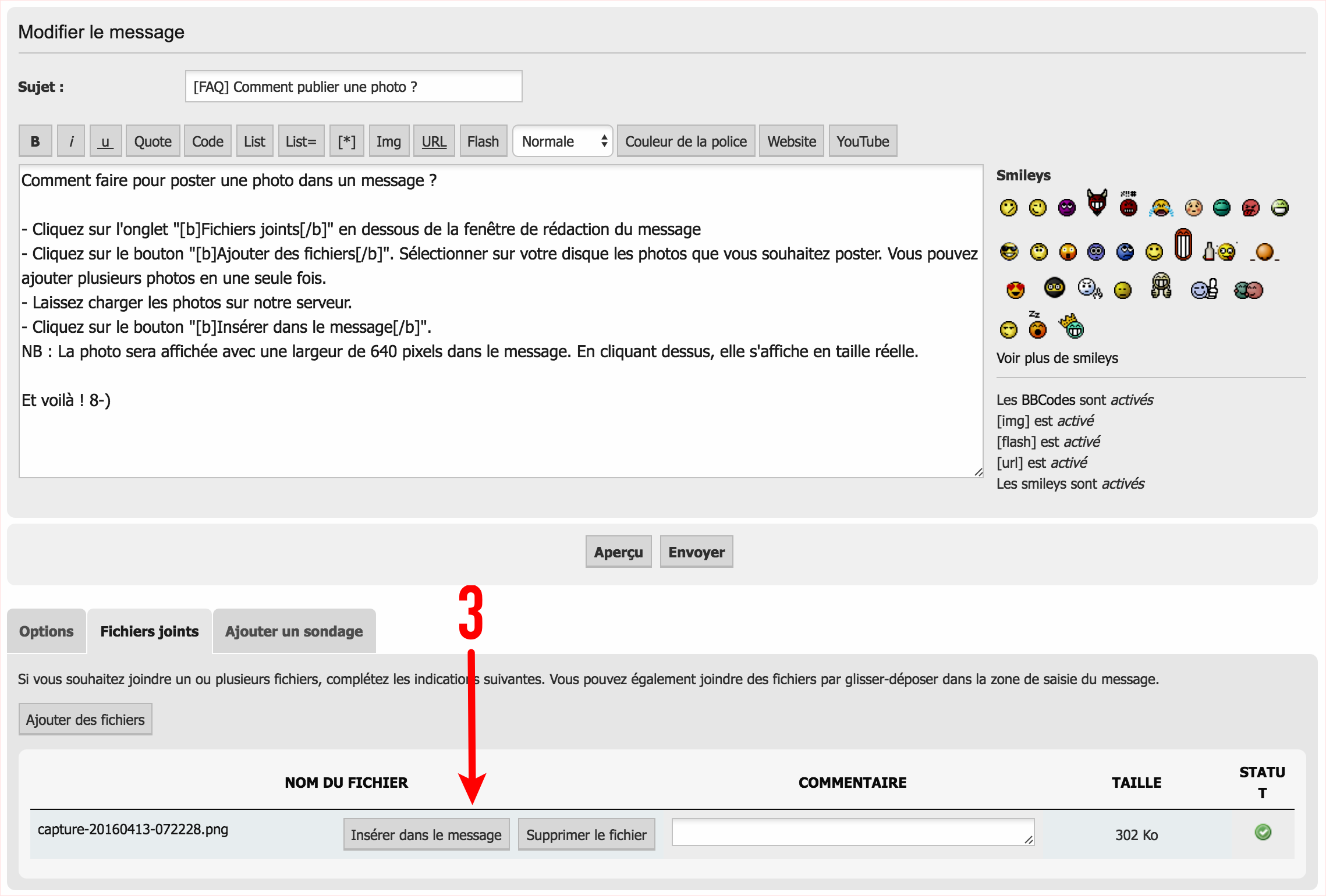The image size is (1326, 896).
Task: Click the file Commentaire text box
Action: 852,833
